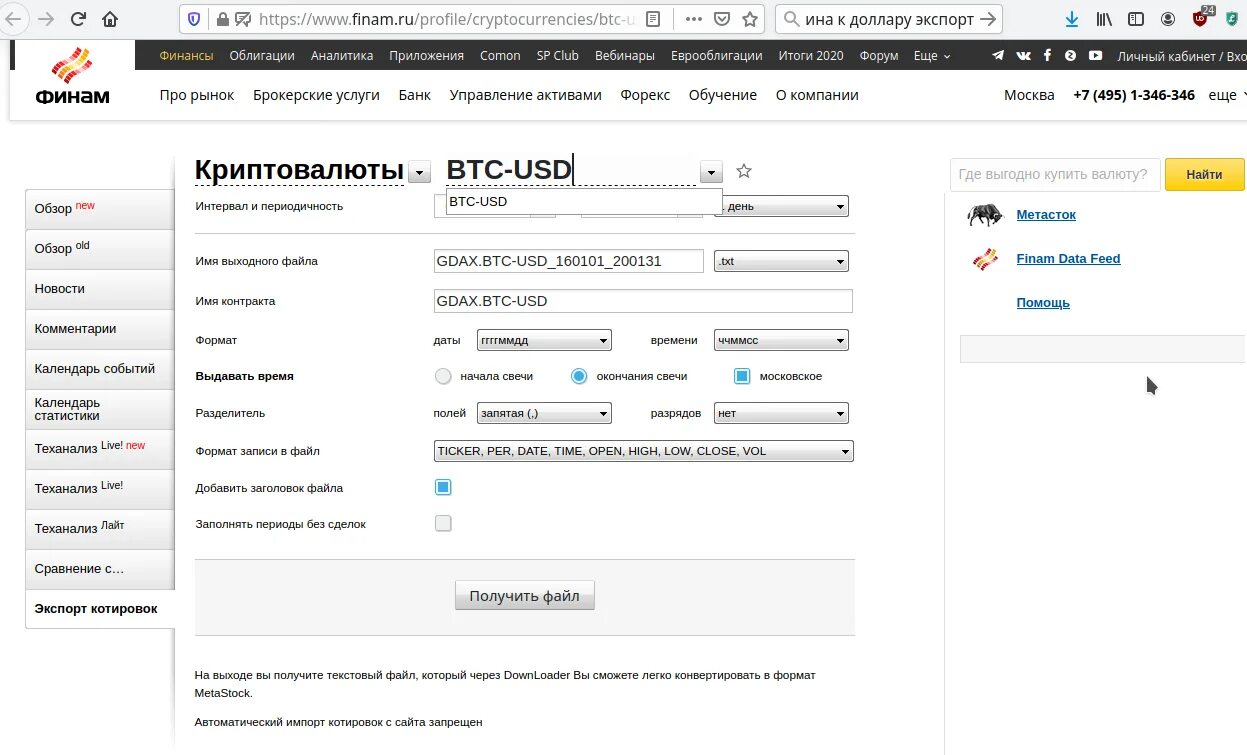1247x755 pixels.
Task: Click the Финам logo
Action: tap(72, 78)
